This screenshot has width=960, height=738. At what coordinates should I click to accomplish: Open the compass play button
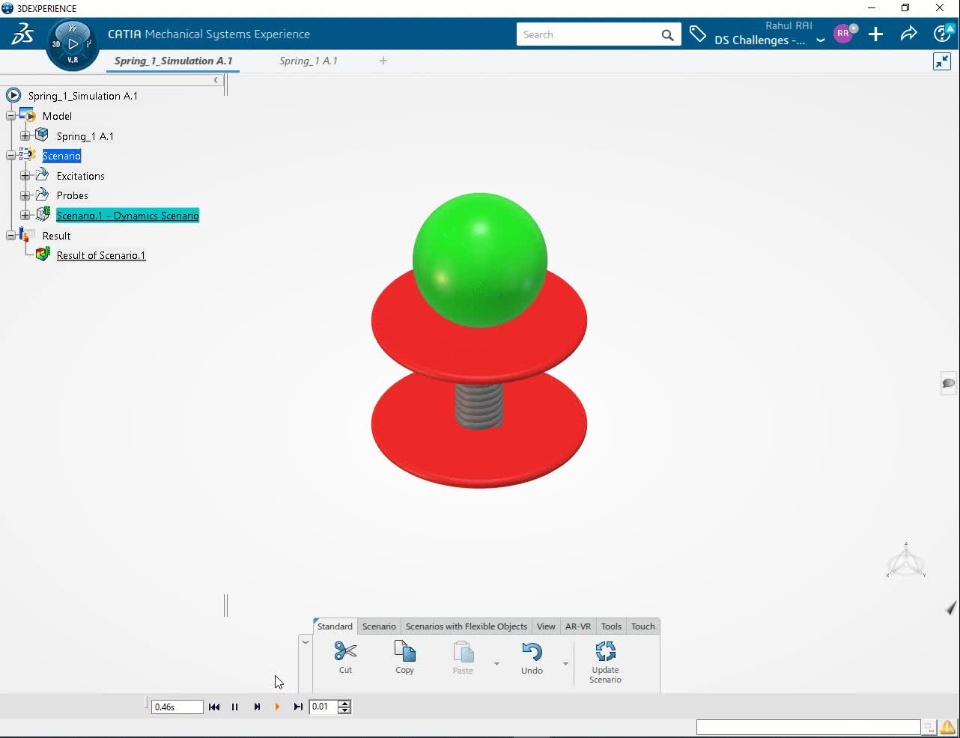click(73, 43)
